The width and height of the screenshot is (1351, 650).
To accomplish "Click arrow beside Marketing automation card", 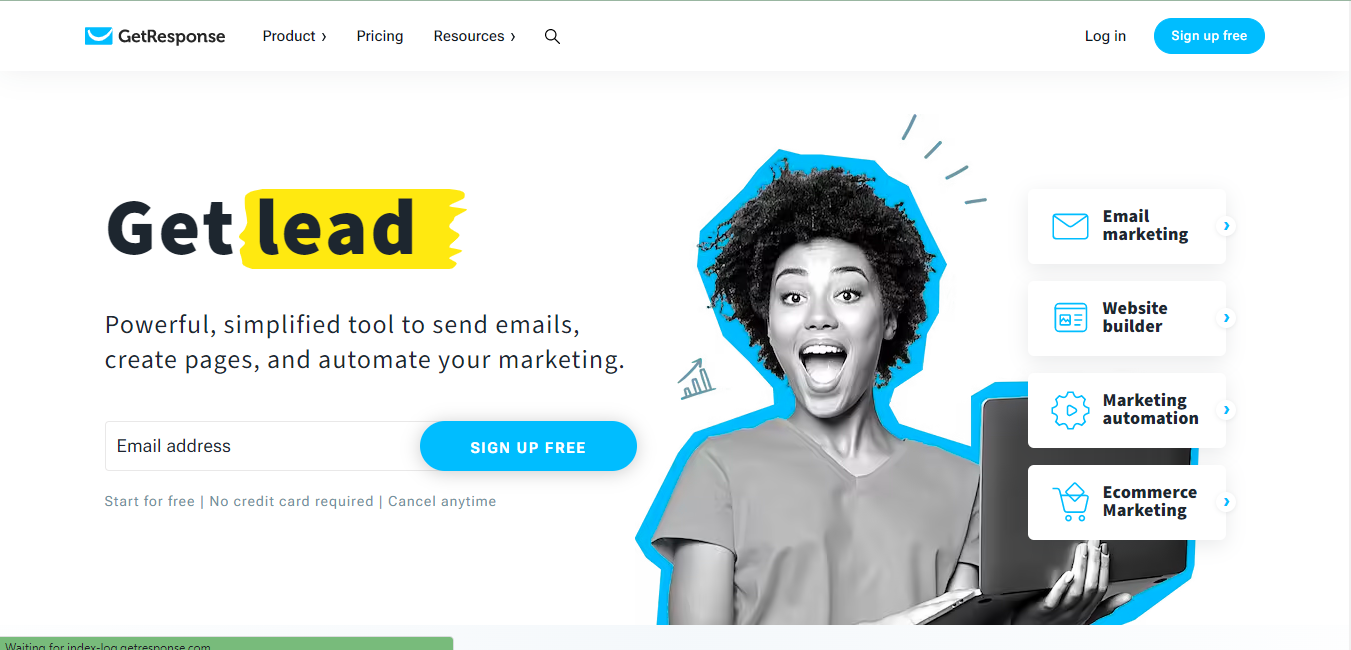I will click(x=1226, y=410).
